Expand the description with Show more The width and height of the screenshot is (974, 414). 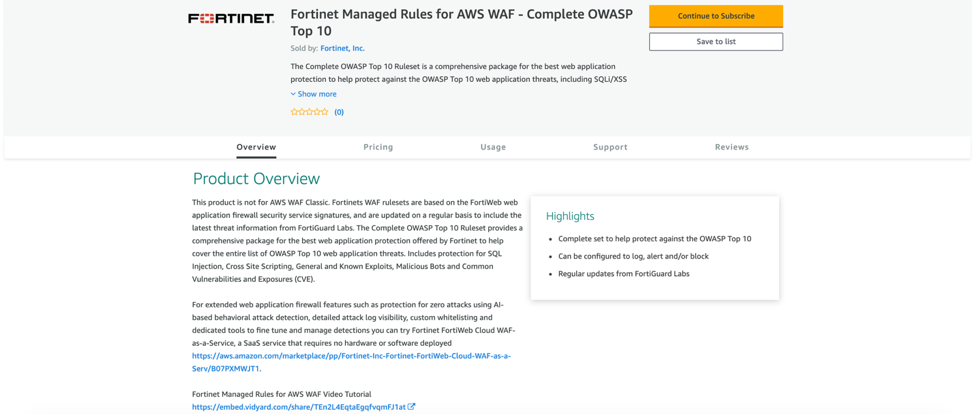(x=314, y=94)
